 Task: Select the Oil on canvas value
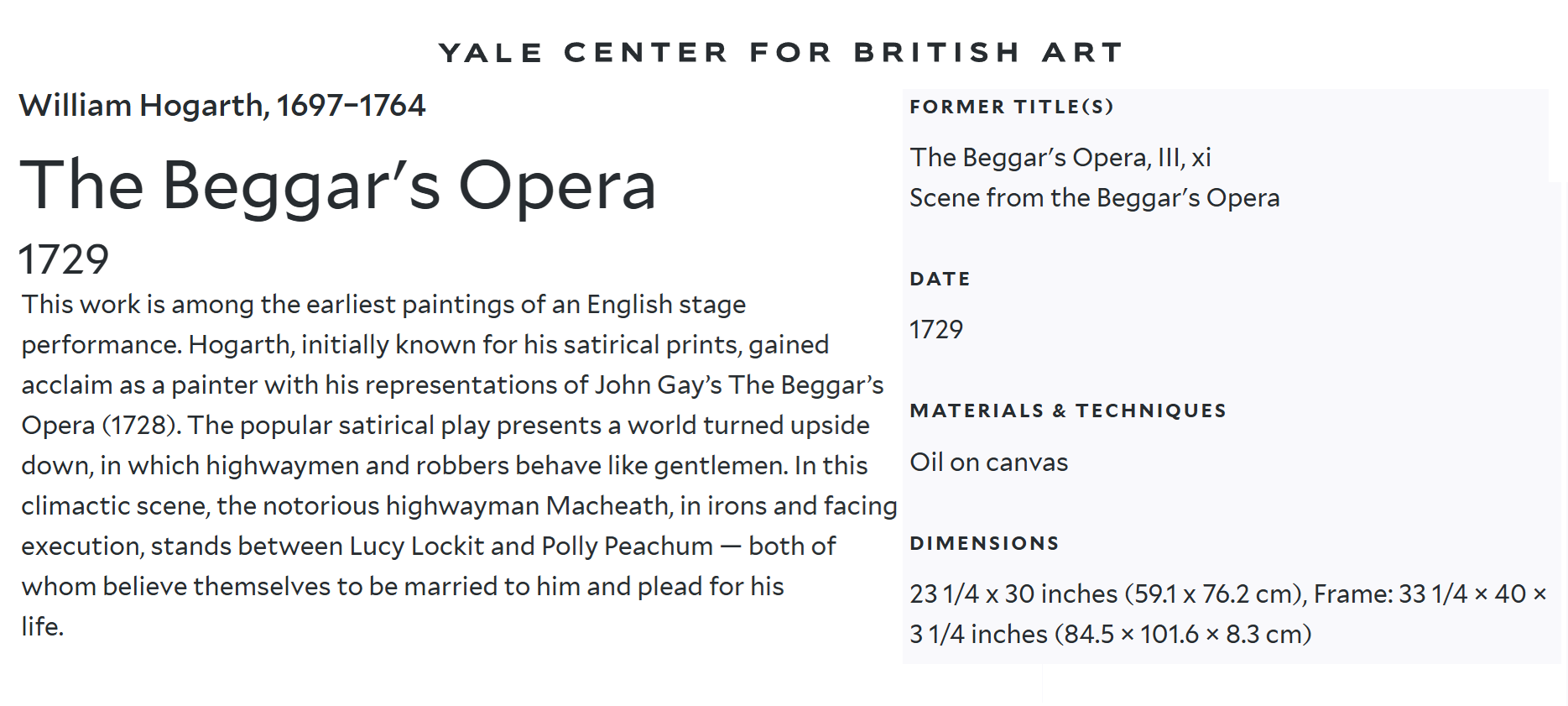point(989,463)
